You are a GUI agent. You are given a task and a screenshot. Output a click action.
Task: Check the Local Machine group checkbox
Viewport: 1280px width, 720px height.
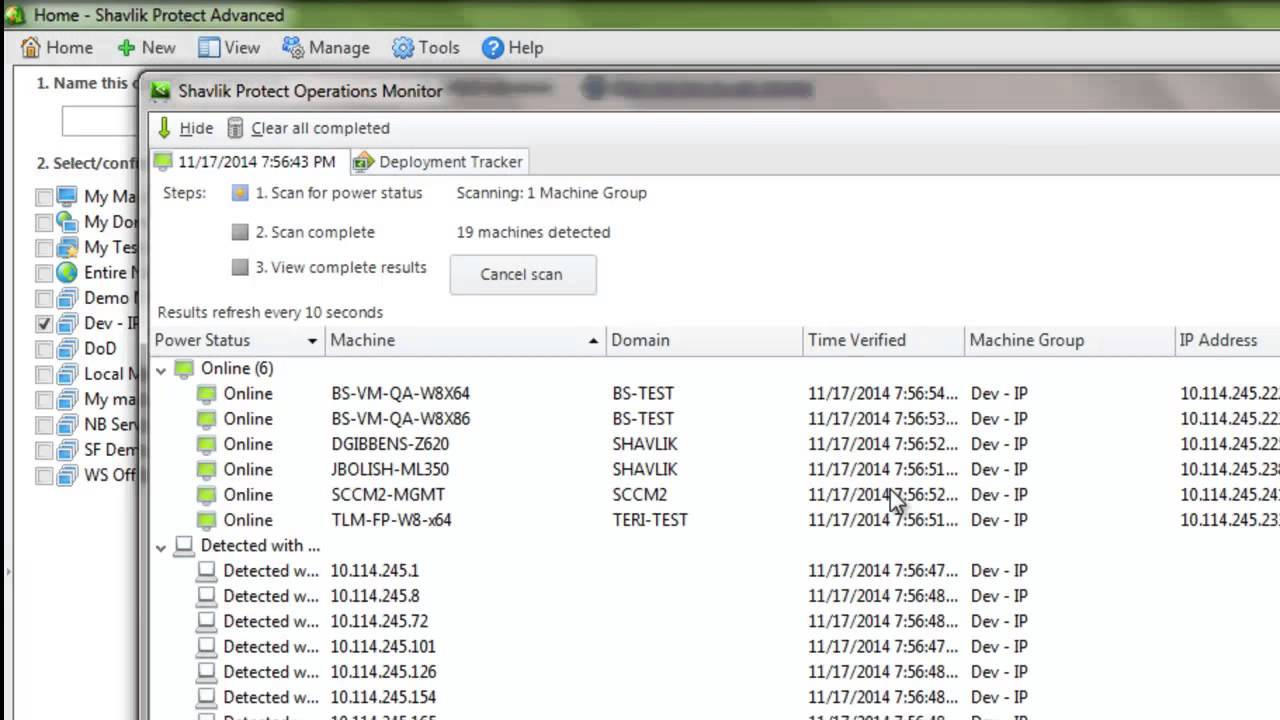pos(43,374)
